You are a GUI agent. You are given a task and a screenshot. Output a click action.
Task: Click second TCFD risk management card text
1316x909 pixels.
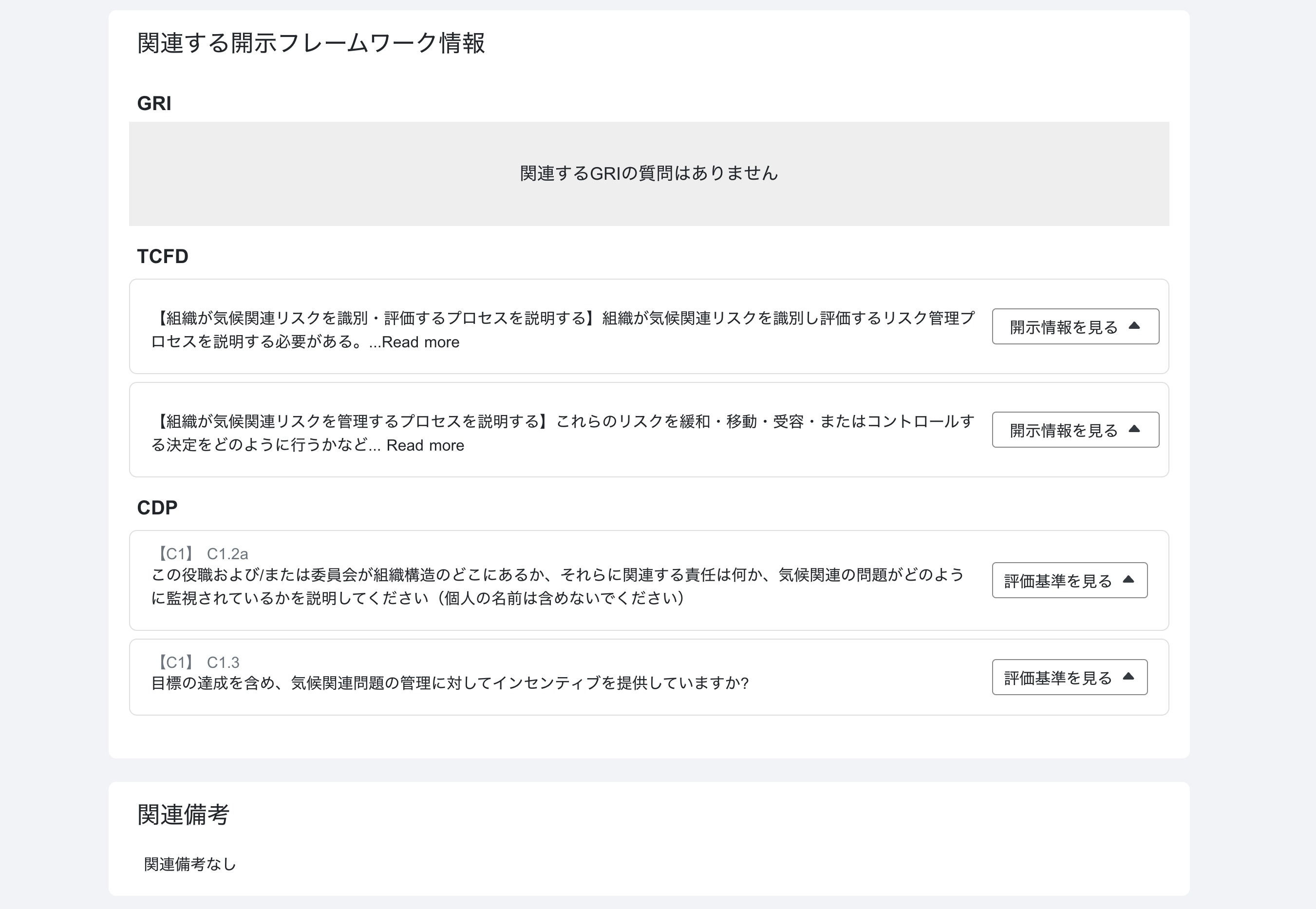pyautogui.click(x=563, y=422)
